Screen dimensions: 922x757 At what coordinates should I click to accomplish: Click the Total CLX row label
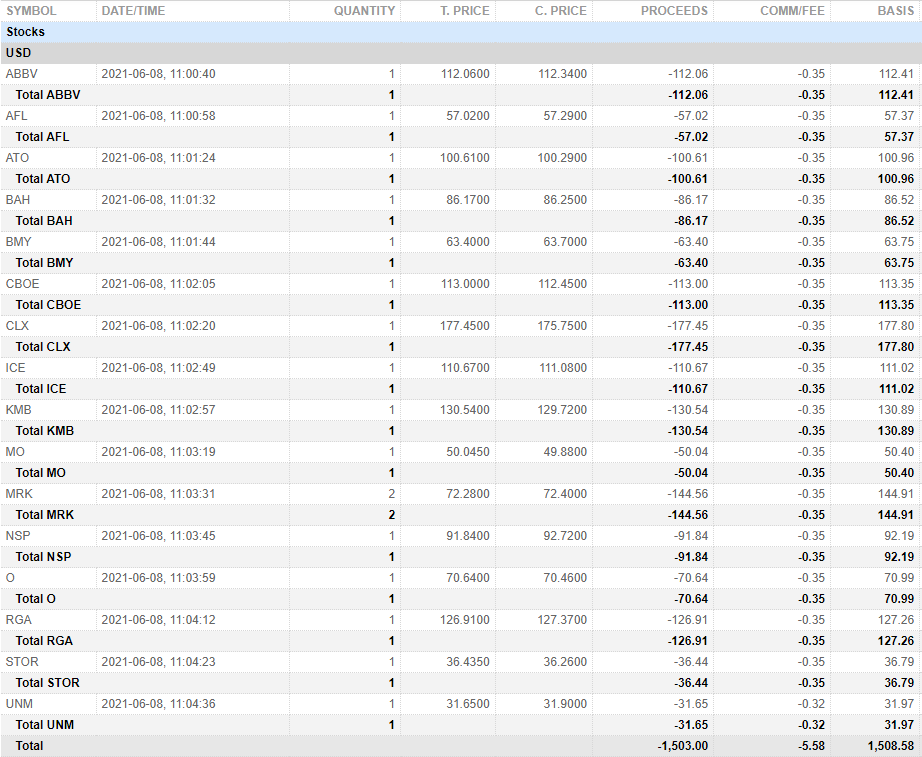(43, 347)
